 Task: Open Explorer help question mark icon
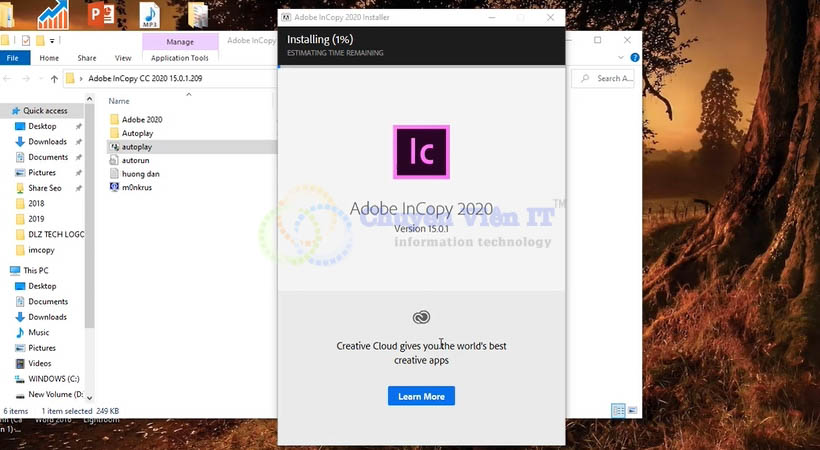point(635,58)
